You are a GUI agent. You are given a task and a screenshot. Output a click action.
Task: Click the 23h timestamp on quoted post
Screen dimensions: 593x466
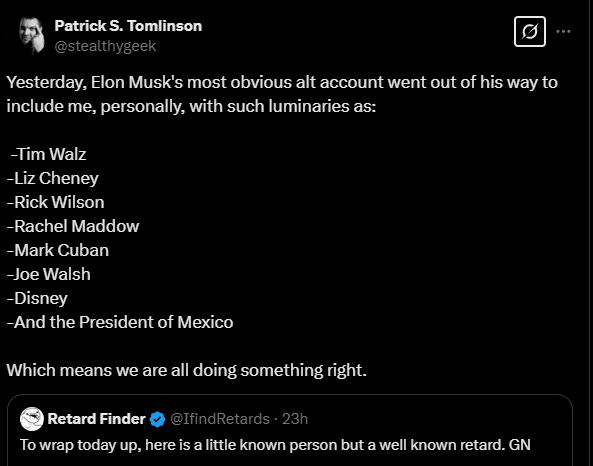295,419
